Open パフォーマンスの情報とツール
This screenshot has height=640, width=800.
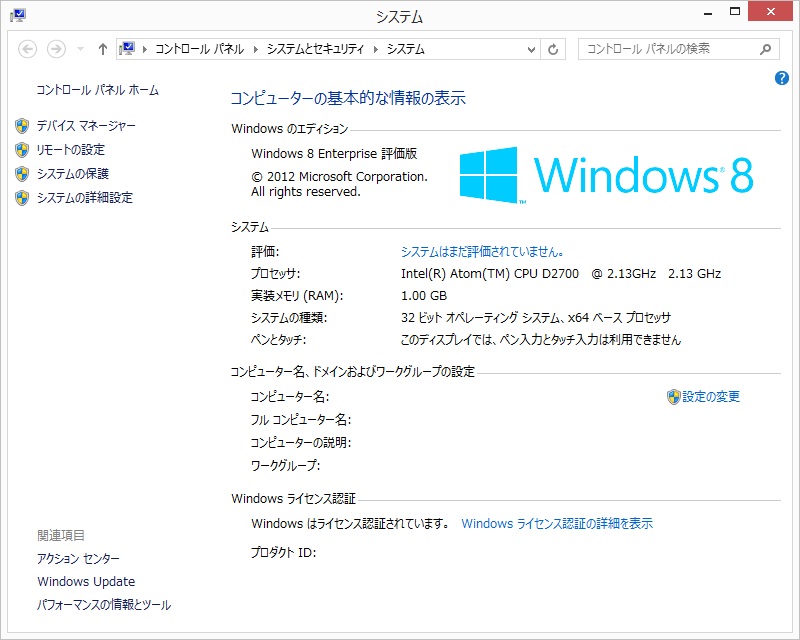point(104,605)
